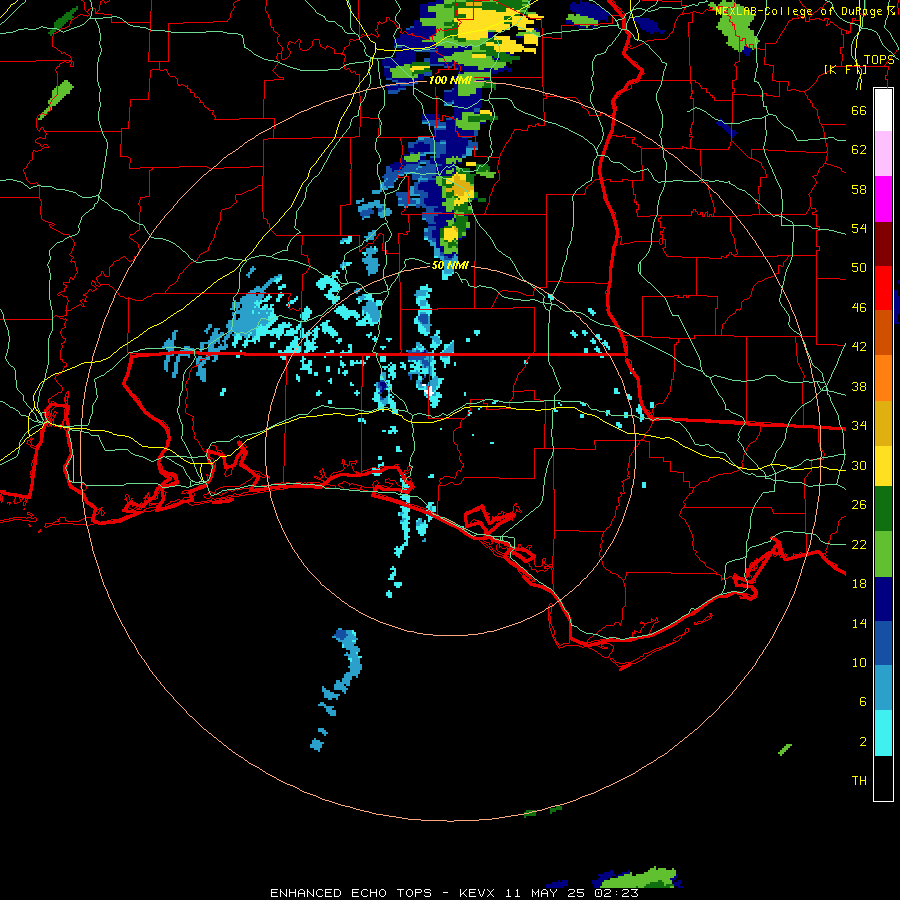
Task: Click the black threshold swatch at legend bottom
Action: [x=883, y=778]
